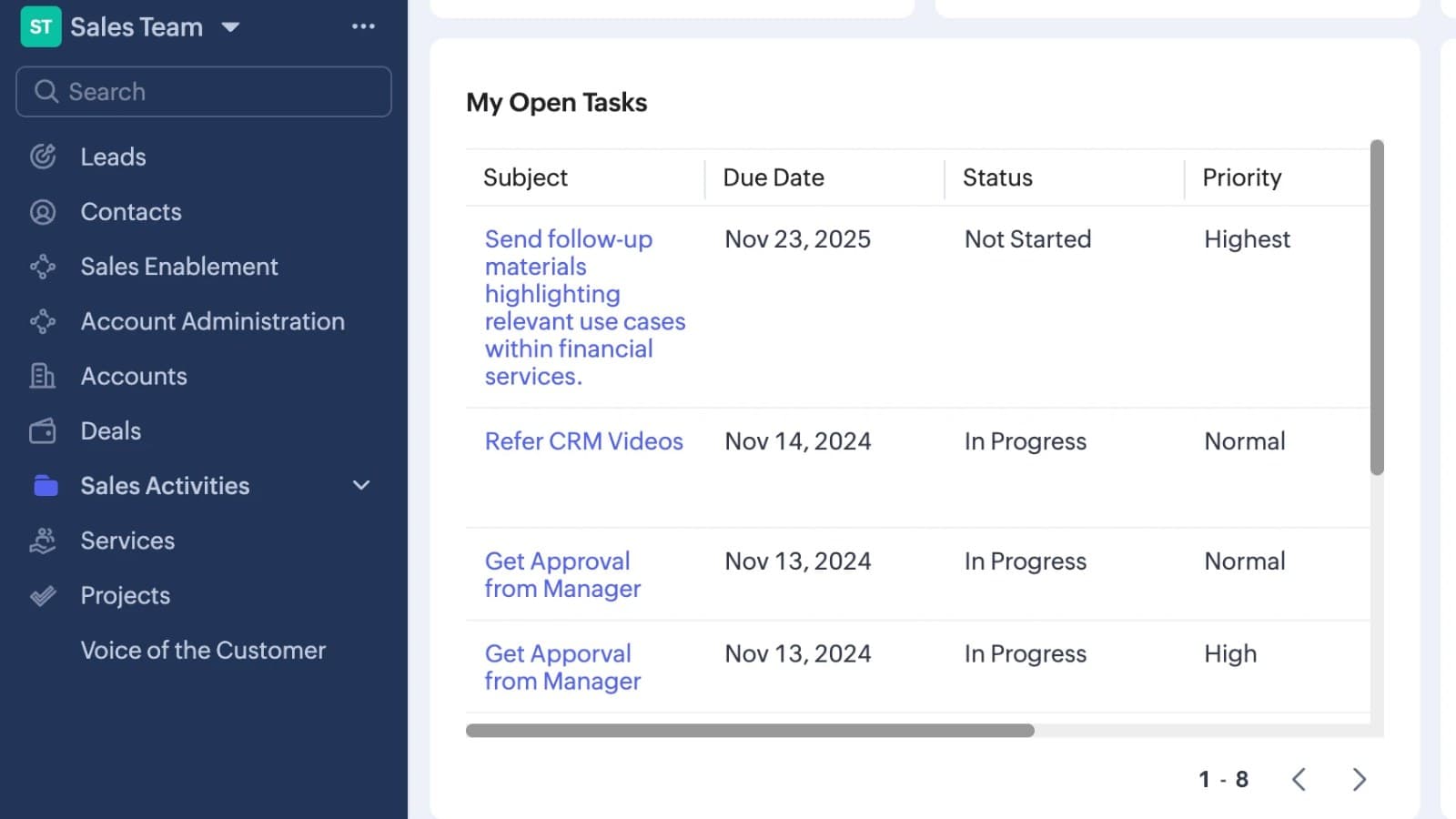
Task: Click the Sales Activities folder icon
Action: [x=45, y=486]
